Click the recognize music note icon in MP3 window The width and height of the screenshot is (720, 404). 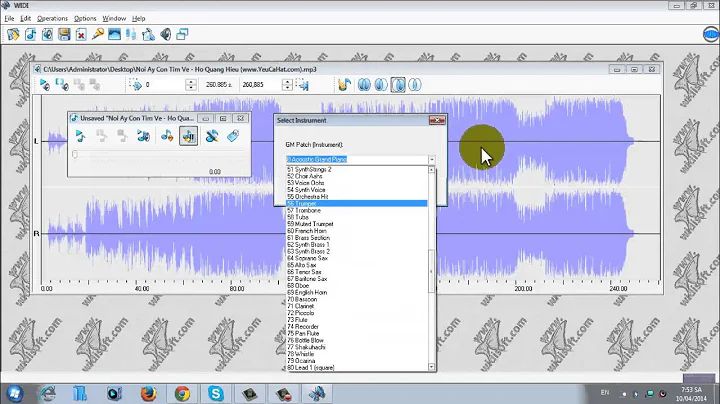tap(344, 84)
